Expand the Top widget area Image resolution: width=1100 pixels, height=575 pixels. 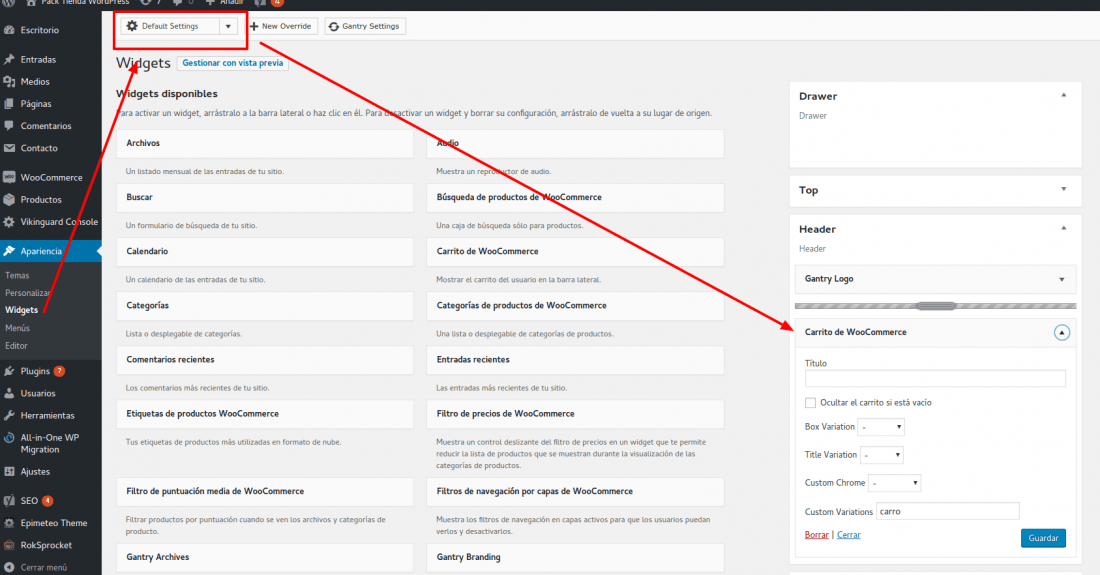1064,189
